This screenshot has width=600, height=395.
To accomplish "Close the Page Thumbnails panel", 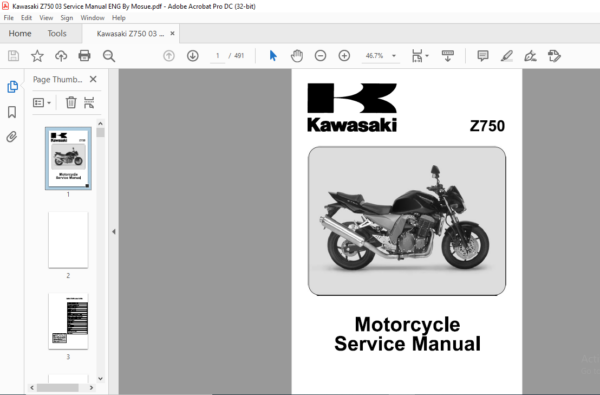I will (93, 79).
